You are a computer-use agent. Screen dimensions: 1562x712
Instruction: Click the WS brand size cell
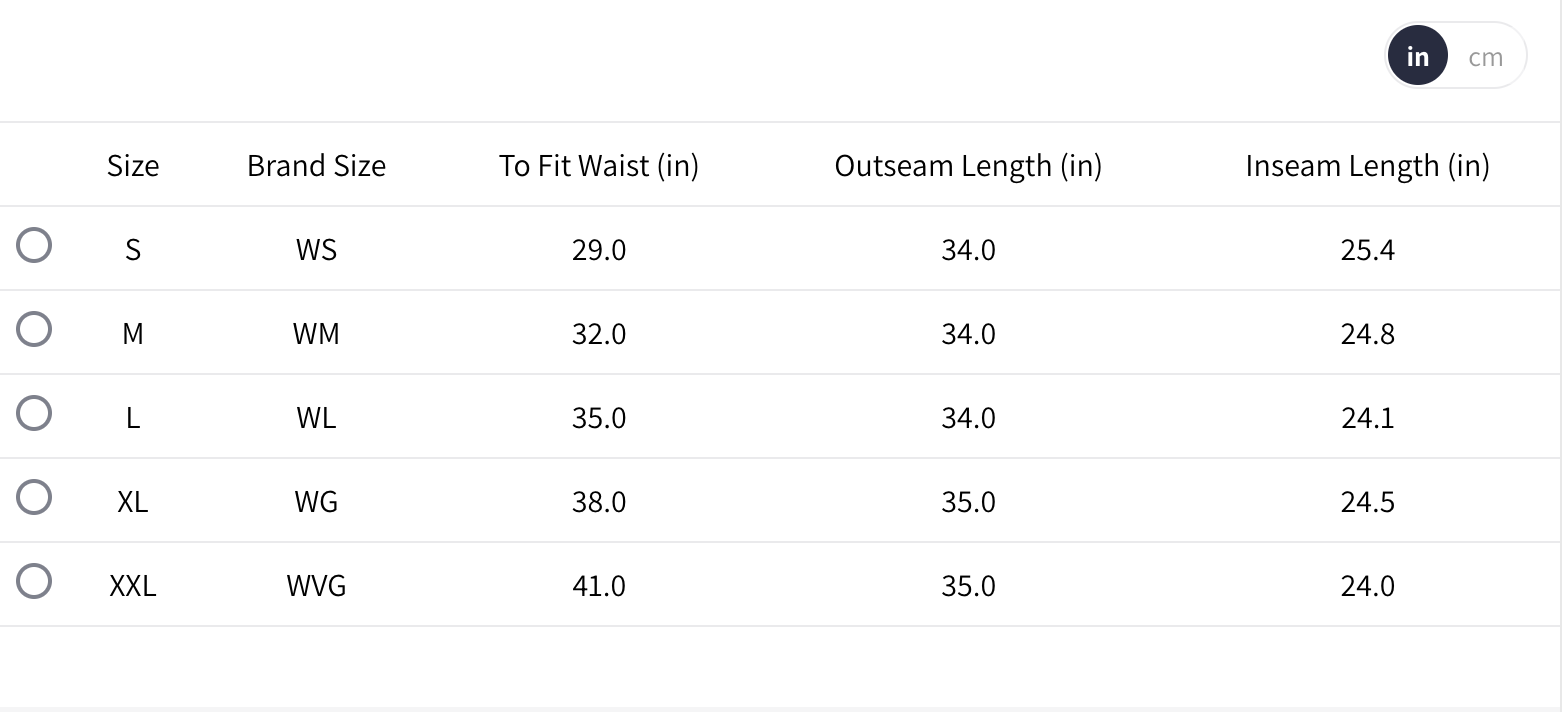point(316,249)
